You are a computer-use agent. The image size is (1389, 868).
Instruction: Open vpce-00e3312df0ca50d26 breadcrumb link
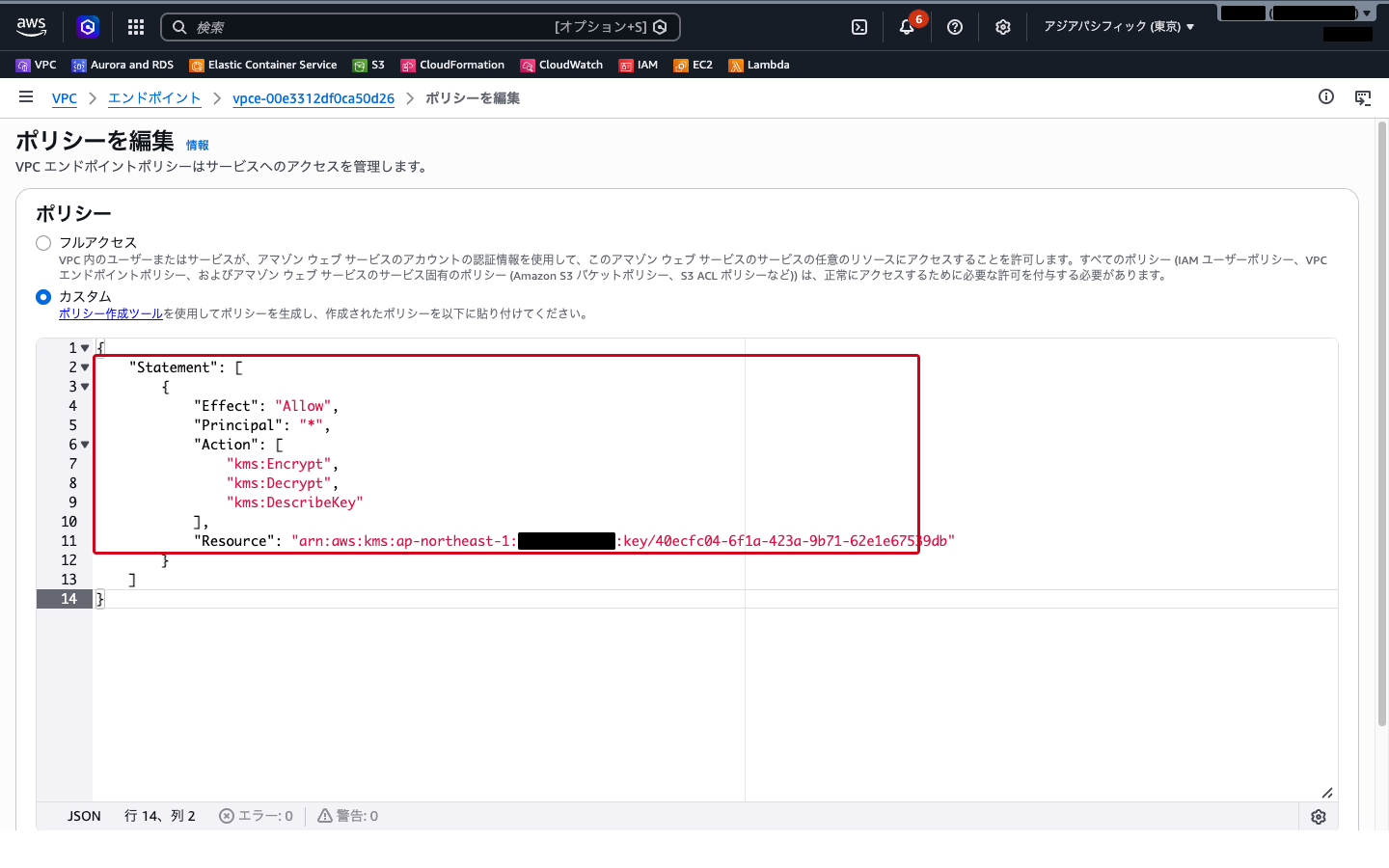[313, 98]
